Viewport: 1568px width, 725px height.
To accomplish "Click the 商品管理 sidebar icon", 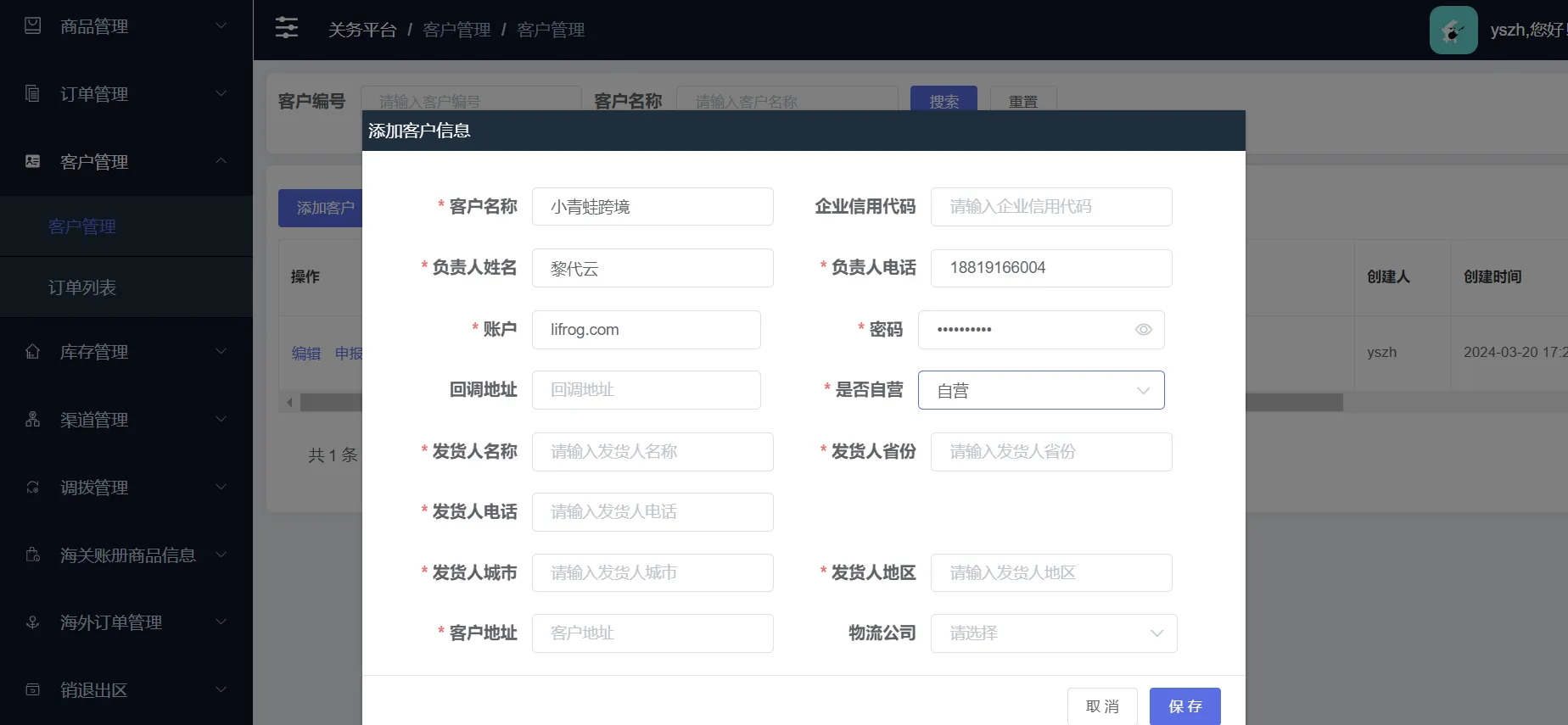I will (x=33, y=26).
